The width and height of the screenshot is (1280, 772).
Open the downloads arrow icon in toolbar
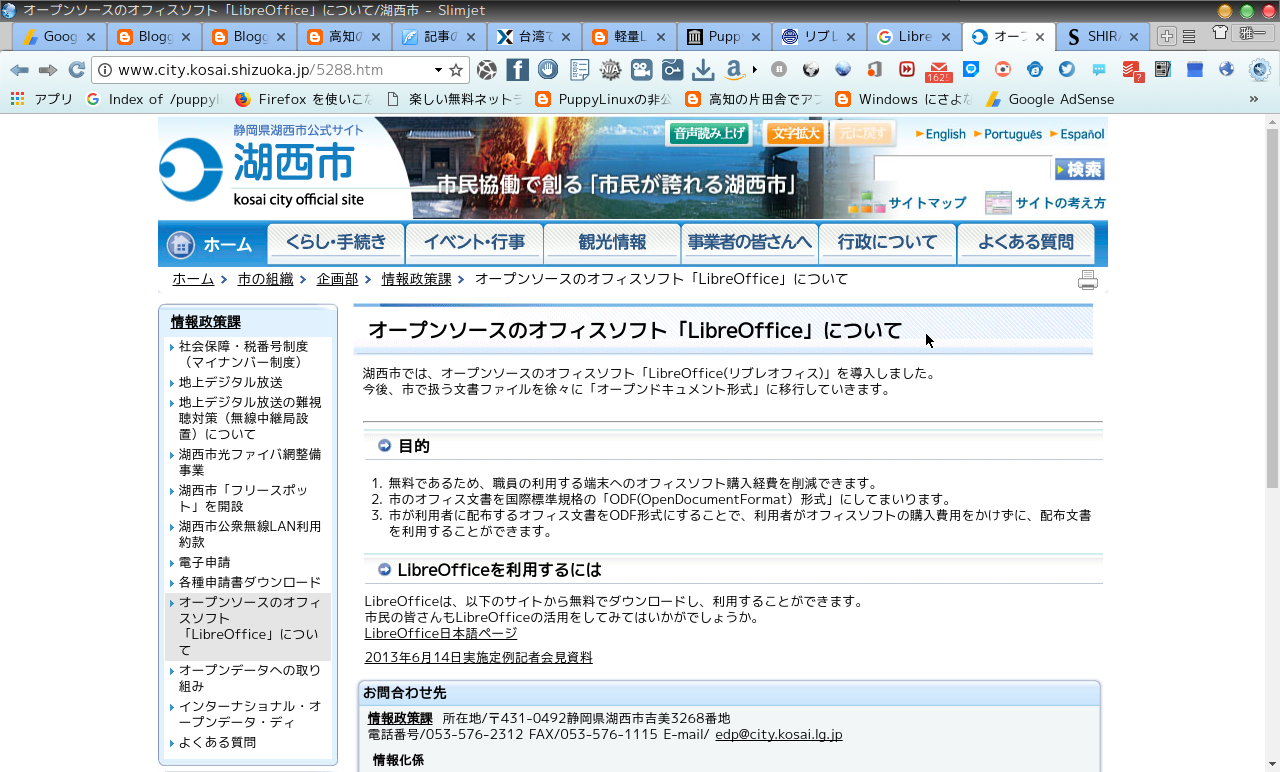[703, 70]
